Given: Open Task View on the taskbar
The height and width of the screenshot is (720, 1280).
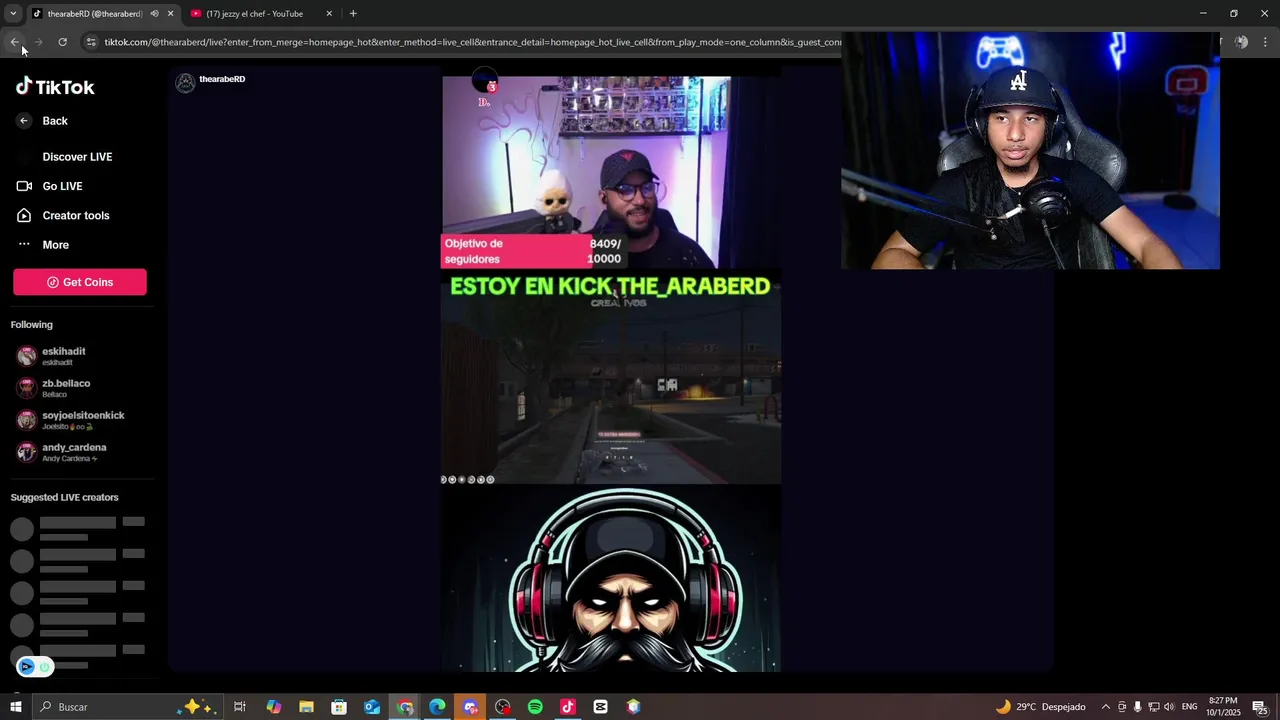Looking at the screenshot, I should tap(240, 707).
